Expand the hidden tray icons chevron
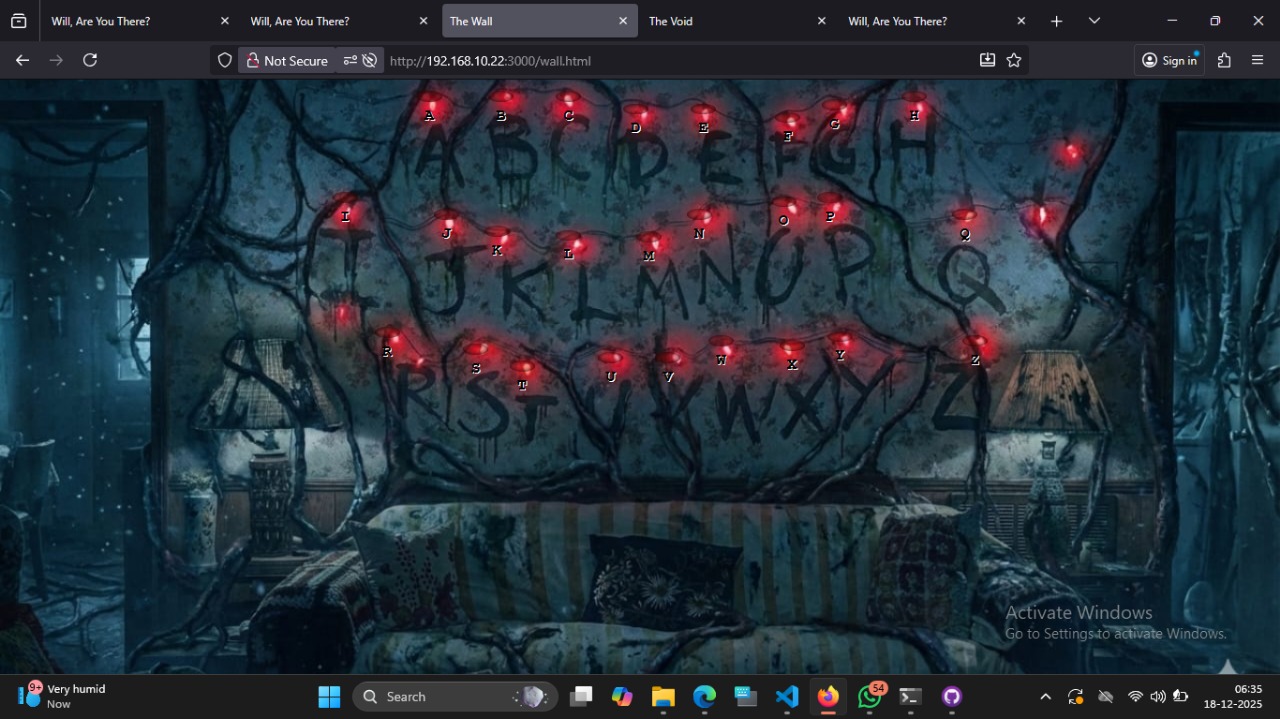This screenshot has width=1280, height=719. point(1045,697)
